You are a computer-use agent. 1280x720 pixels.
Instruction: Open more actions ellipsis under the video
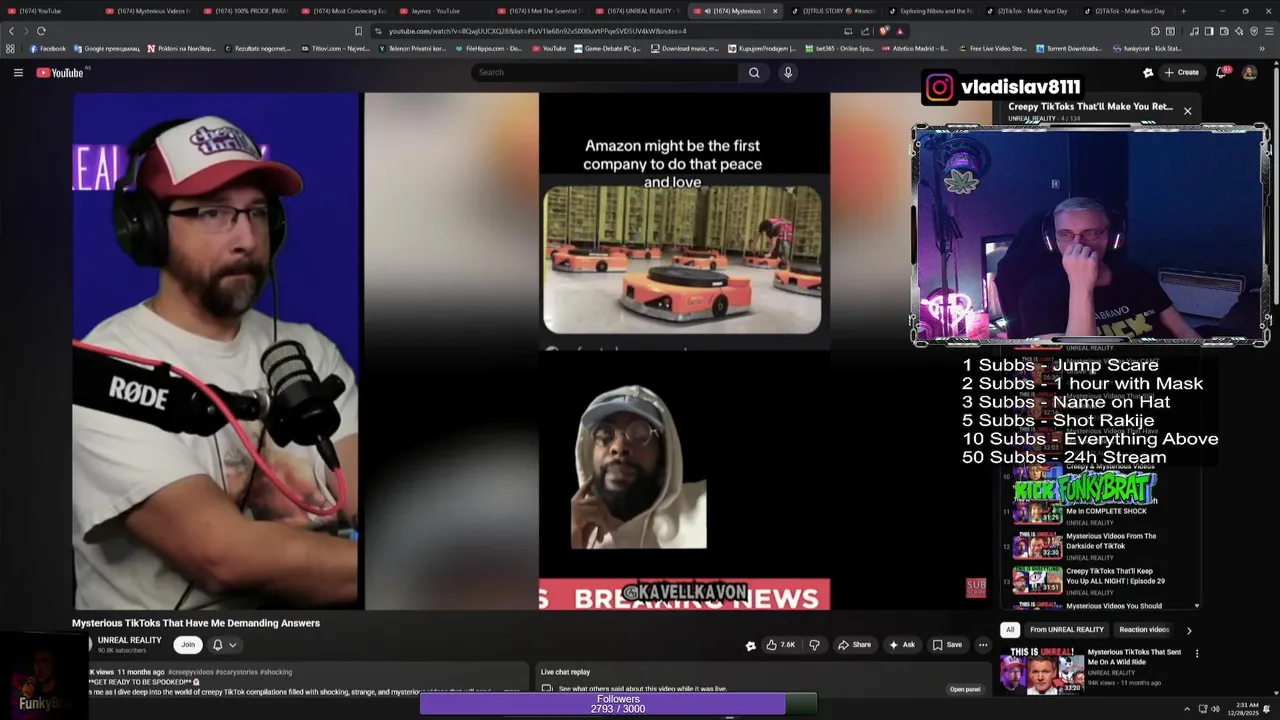pyautogui.click(x=983, y=645)
